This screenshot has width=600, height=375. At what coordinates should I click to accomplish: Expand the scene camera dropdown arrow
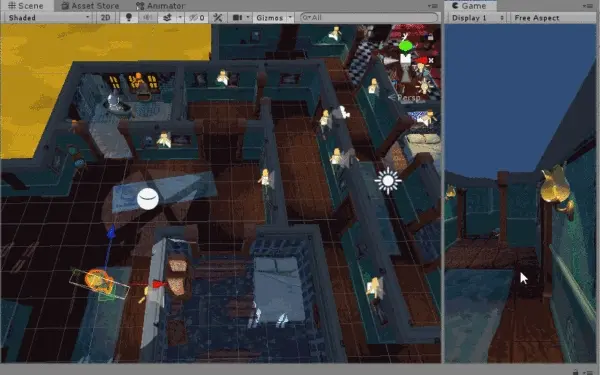click(x=248, y=18)
